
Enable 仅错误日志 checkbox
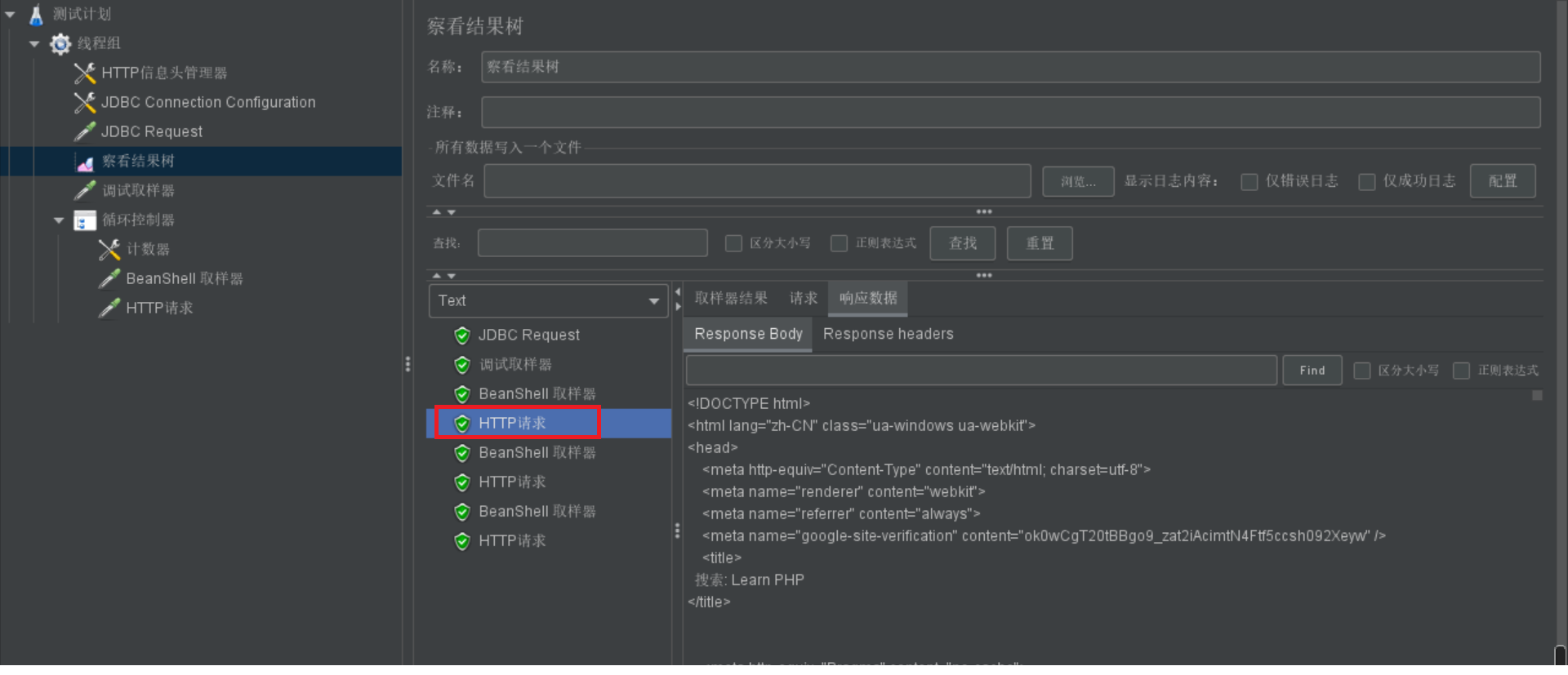pos(1249,182)
